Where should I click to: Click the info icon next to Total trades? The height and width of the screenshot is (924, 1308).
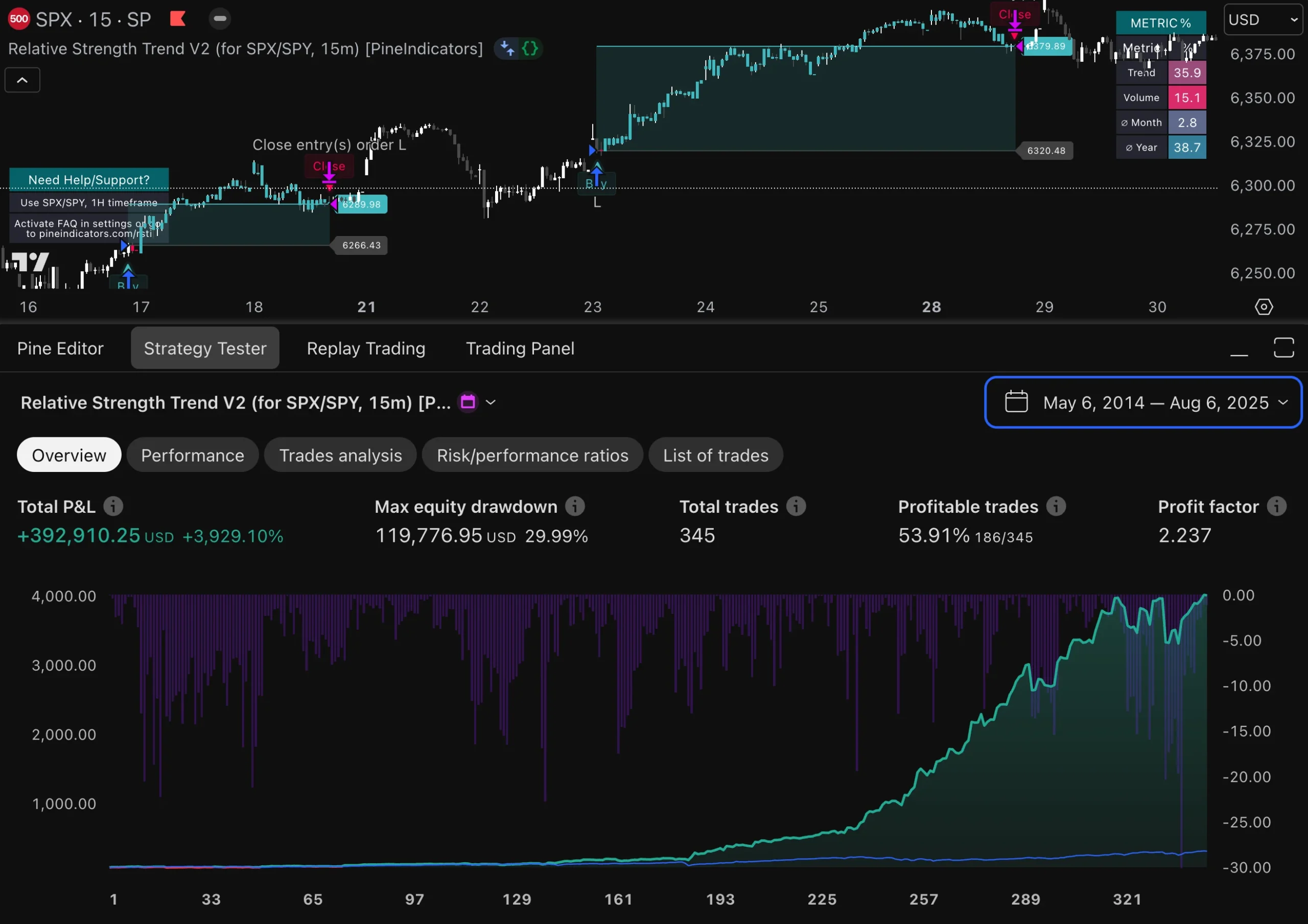(x=796, y=506)
